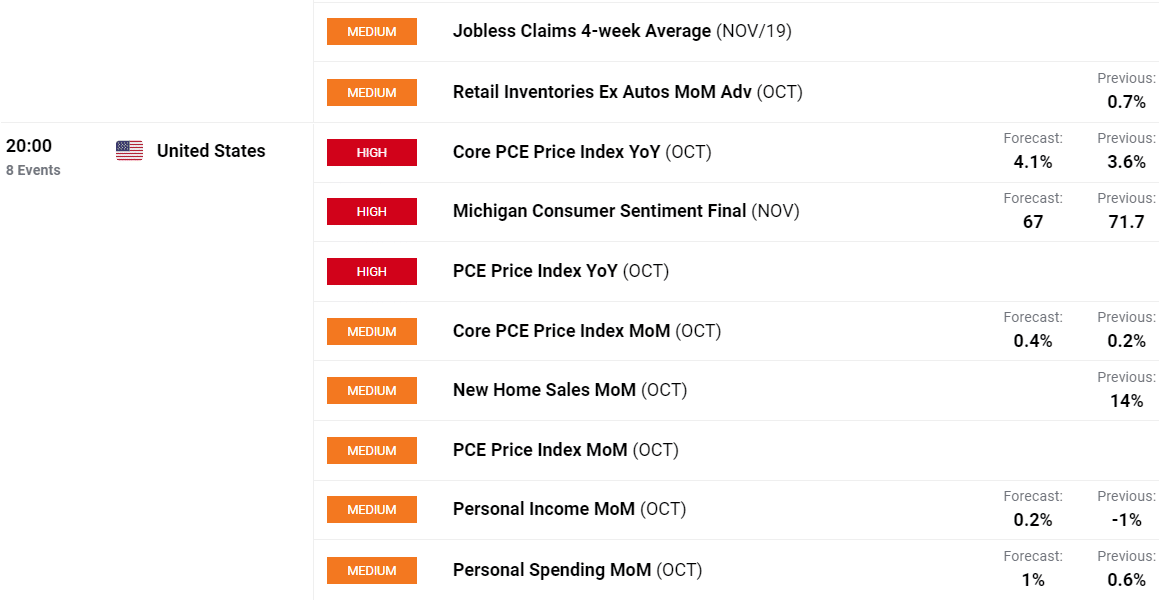Click MEDIUM badge for Jobless Claims 4-week Average

pyautogui.click(x=372, y=32)
